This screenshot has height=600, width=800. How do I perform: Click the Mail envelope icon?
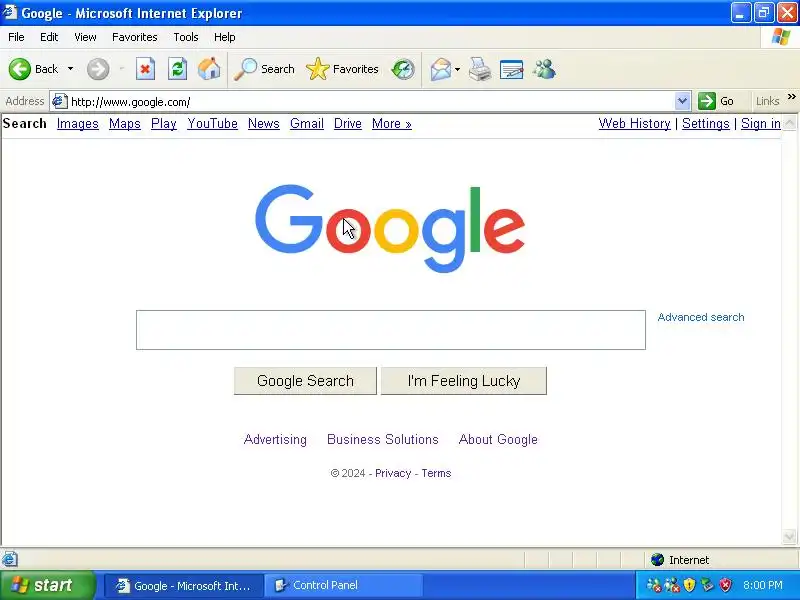(440, 69)
